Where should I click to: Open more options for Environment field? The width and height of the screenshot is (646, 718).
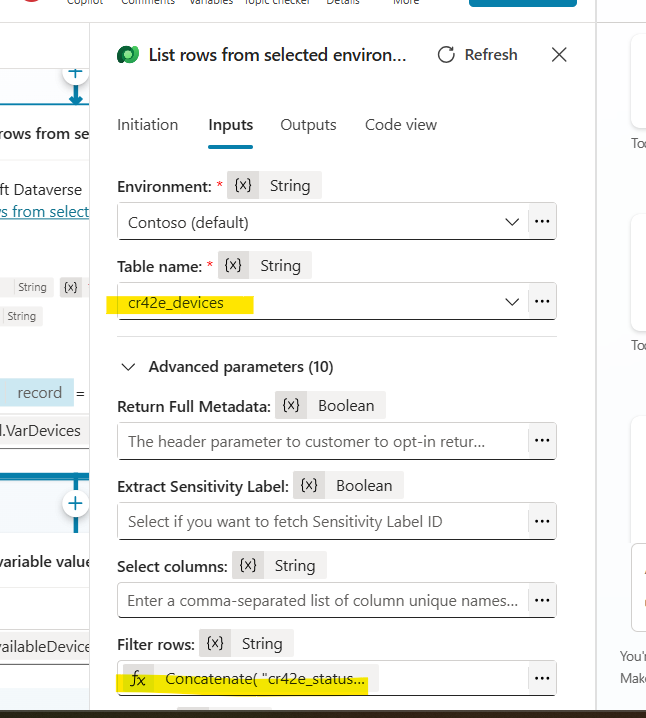point(542,222)
